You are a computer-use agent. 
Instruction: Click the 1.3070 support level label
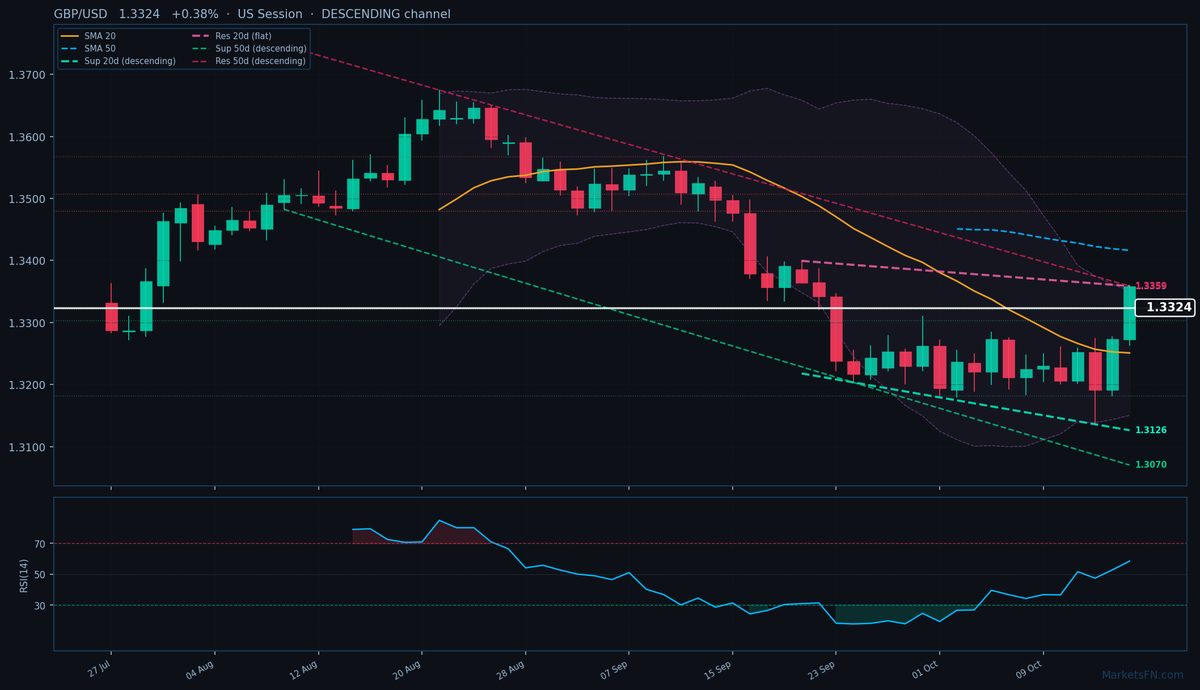click(1151, 465)
